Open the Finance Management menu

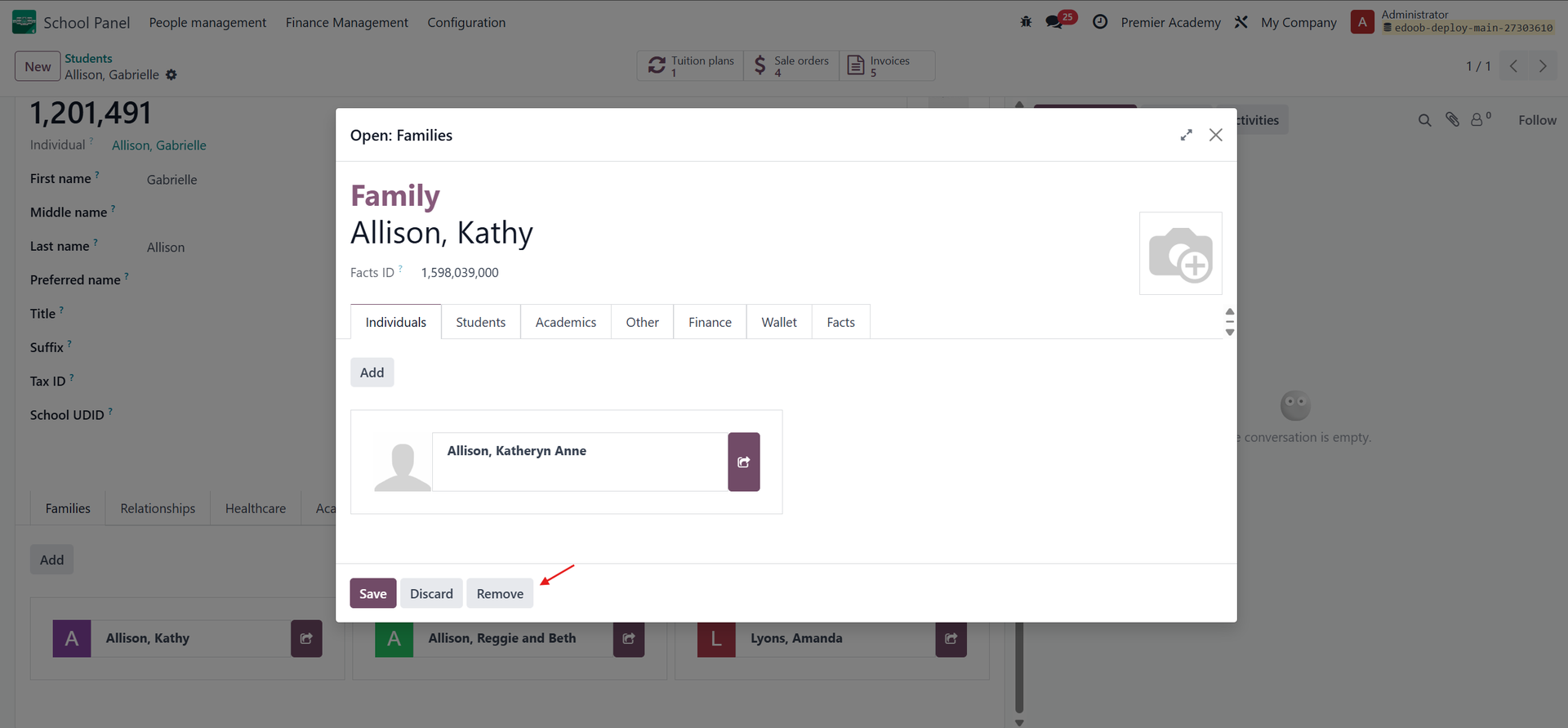point(346,23)
